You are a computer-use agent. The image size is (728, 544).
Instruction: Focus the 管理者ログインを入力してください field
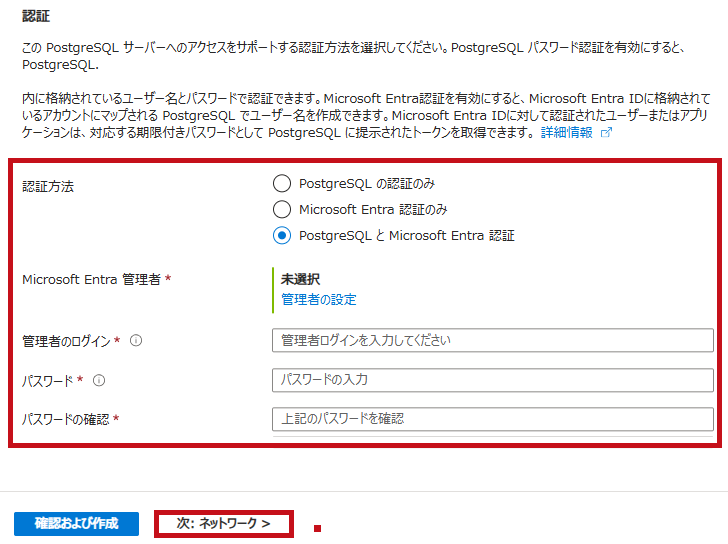493,340
